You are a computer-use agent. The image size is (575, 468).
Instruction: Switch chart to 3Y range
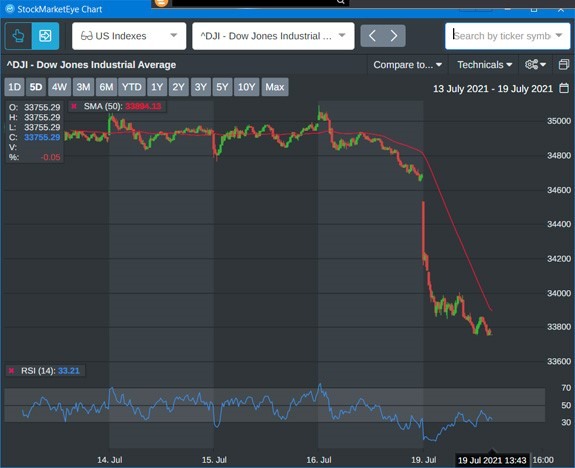click(201, 87)
